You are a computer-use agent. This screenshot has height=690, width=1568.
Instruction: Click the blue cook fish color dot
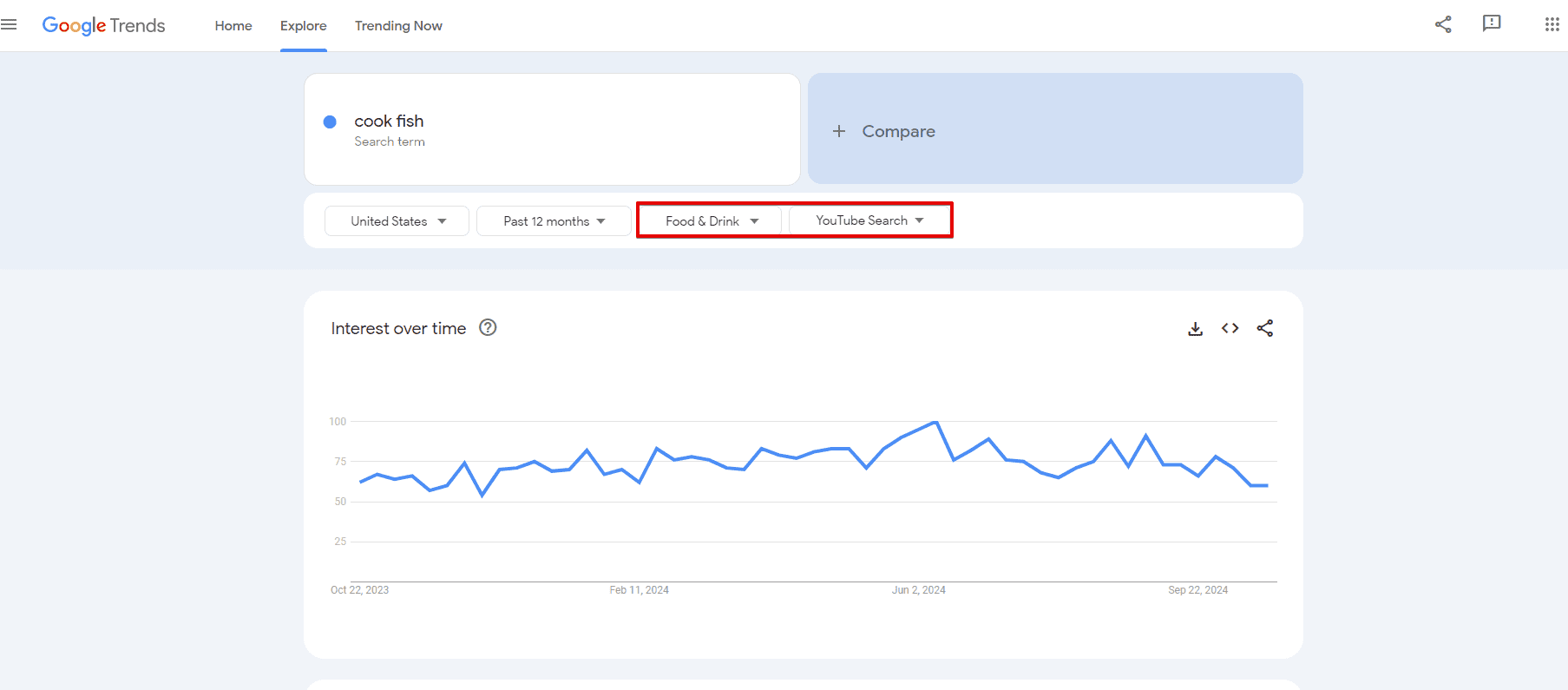coord(330,122)
